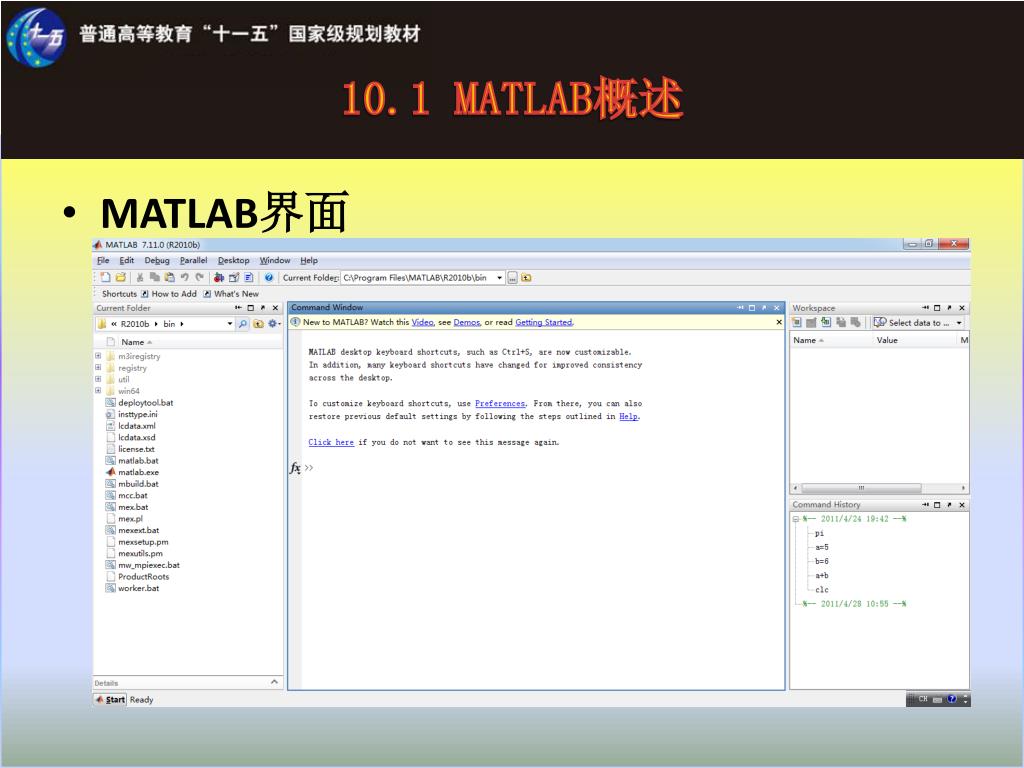The image size is (1024, 768).
Task: Expand the win64 folder
Action: pyautogui.click(x=98, y=391)
